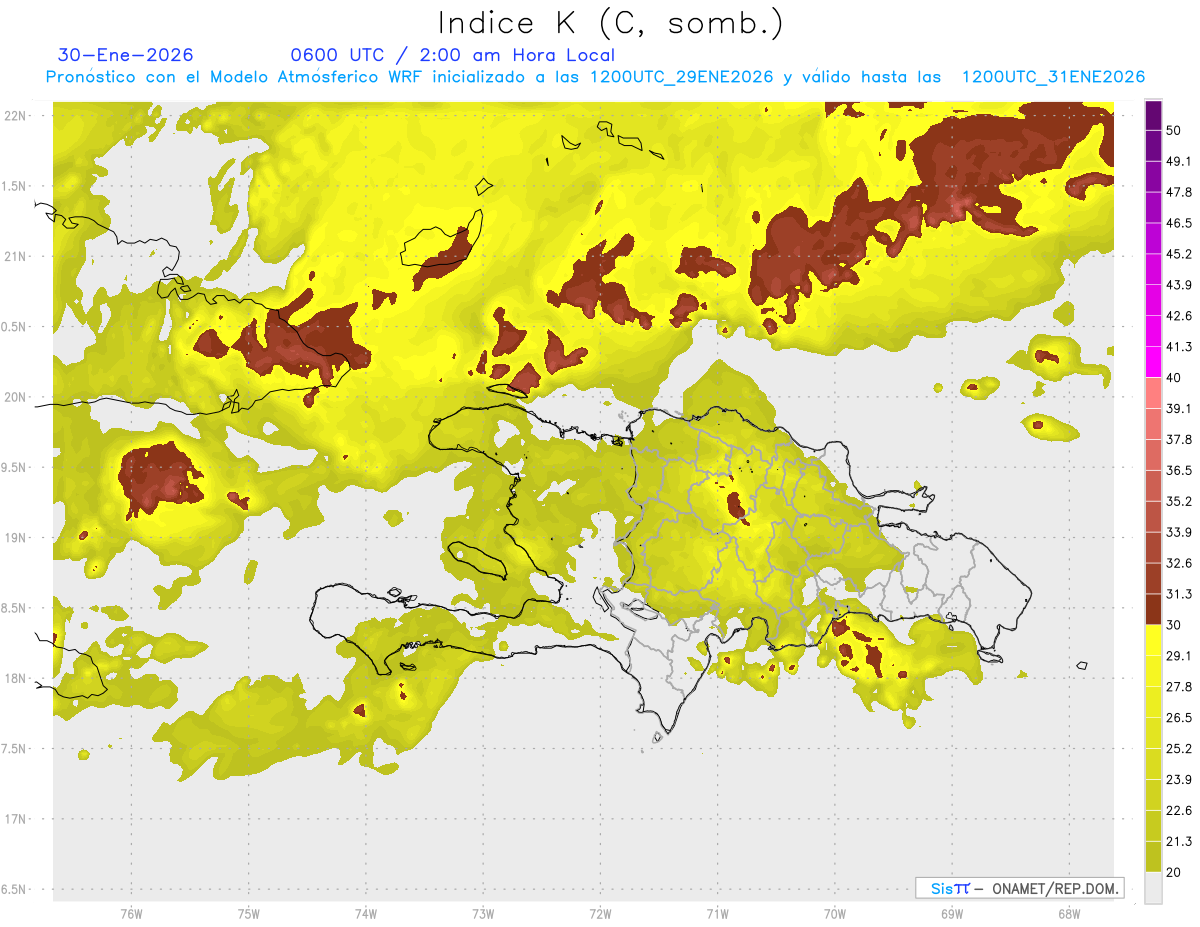Viewport: 1200px width, 927px height.
Task: Click the legend value "25.2"
Action: pyautogui.click(x=1179, y=748)
